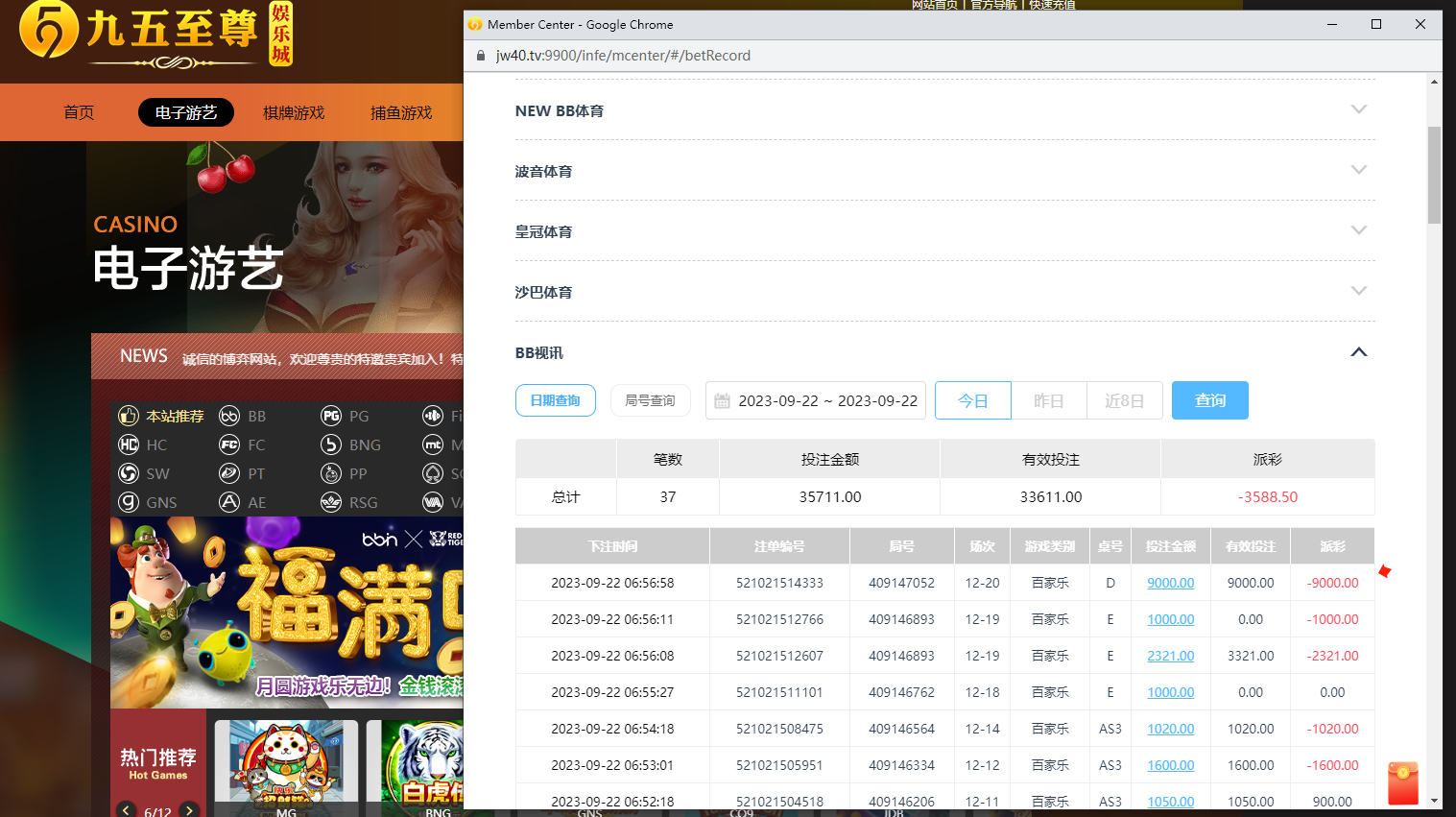Select the SW provider icon
1456x817 pixels.
coord(129,473)
